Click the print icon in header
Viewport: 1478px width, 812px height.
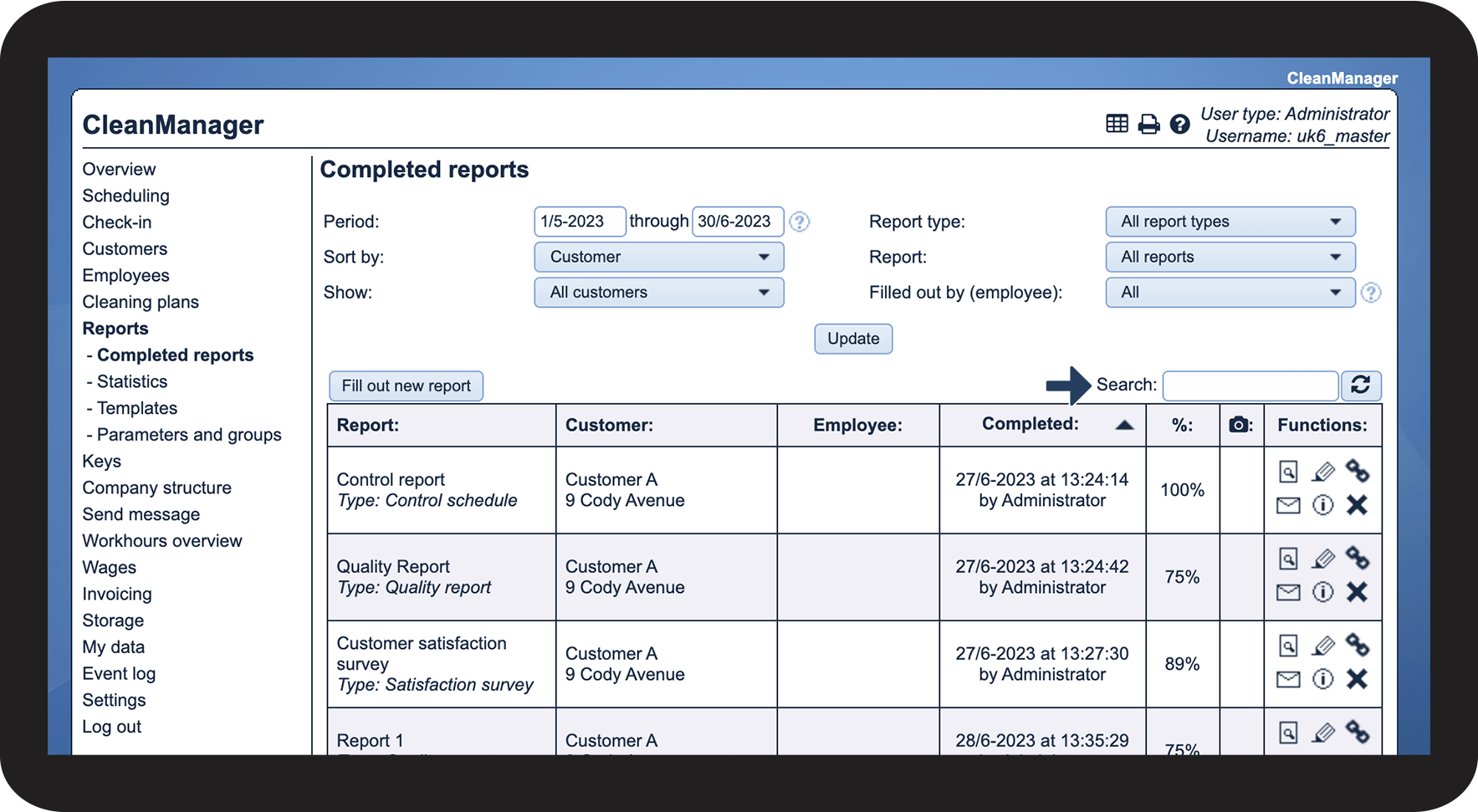pos(1148,125)
